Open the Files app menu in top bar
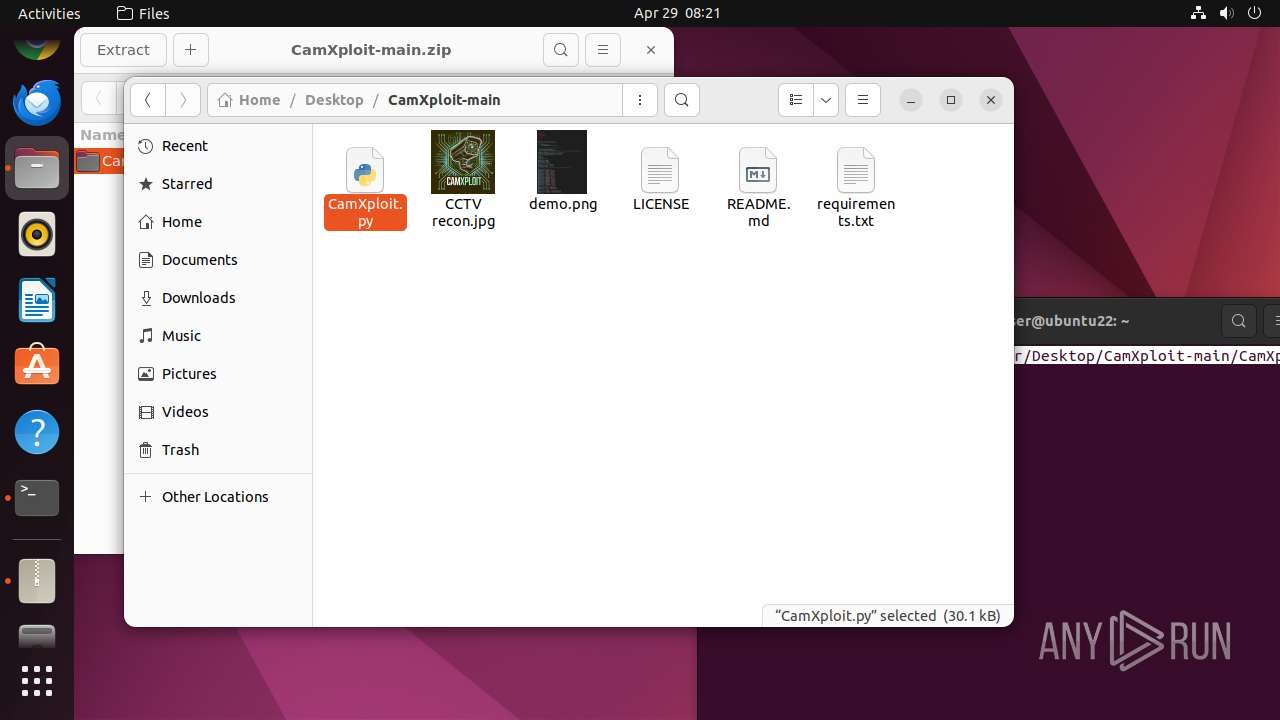Screen dimensions: 1280x720 pyautogui.click(x=143, y=13)
